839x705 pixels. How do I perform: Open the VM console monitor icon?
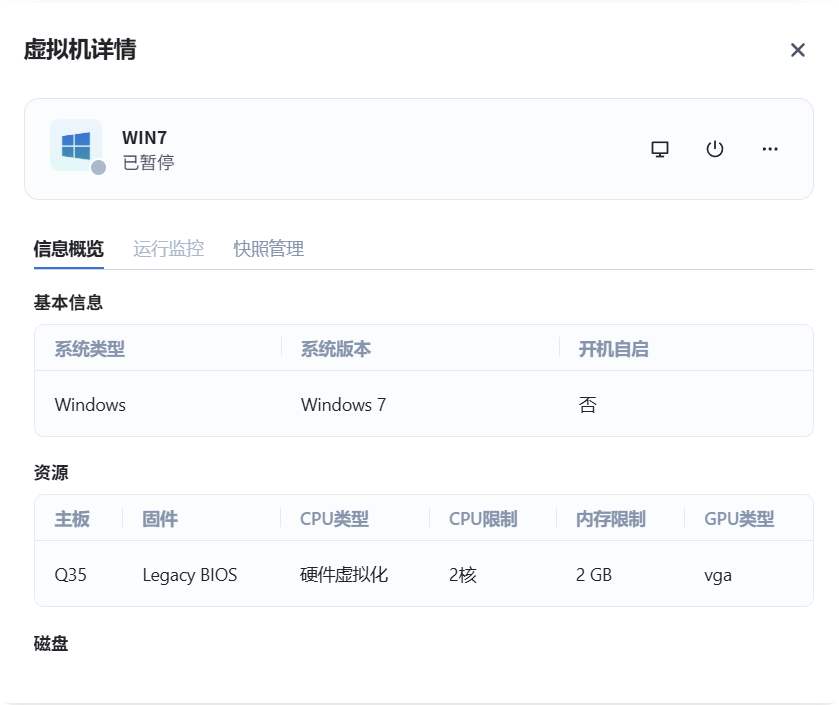pos(660,149)
